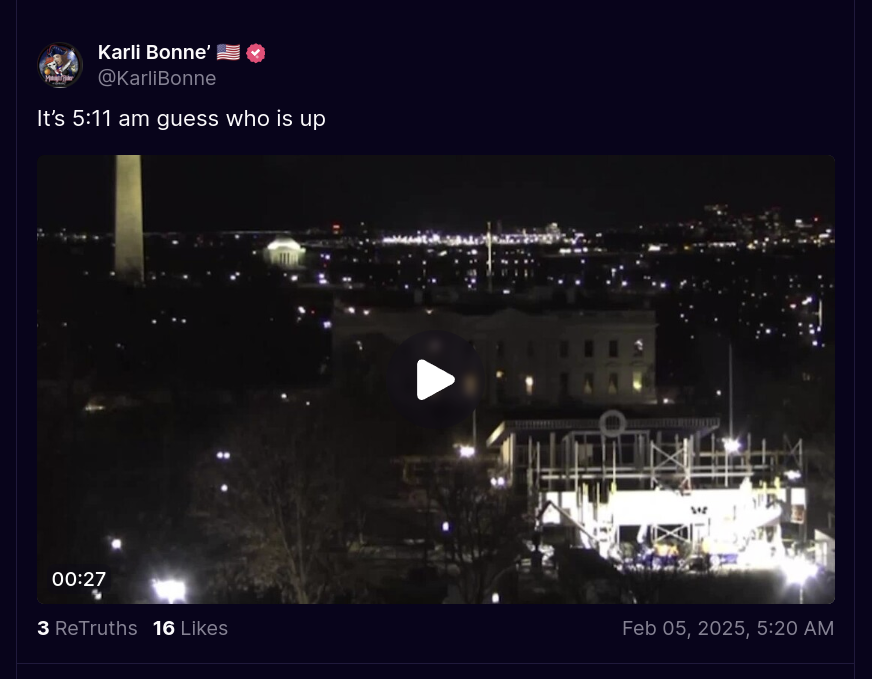This screenshot has height=679, width=872.
Task: View the 3 ReTruths list
Action: 87,628
